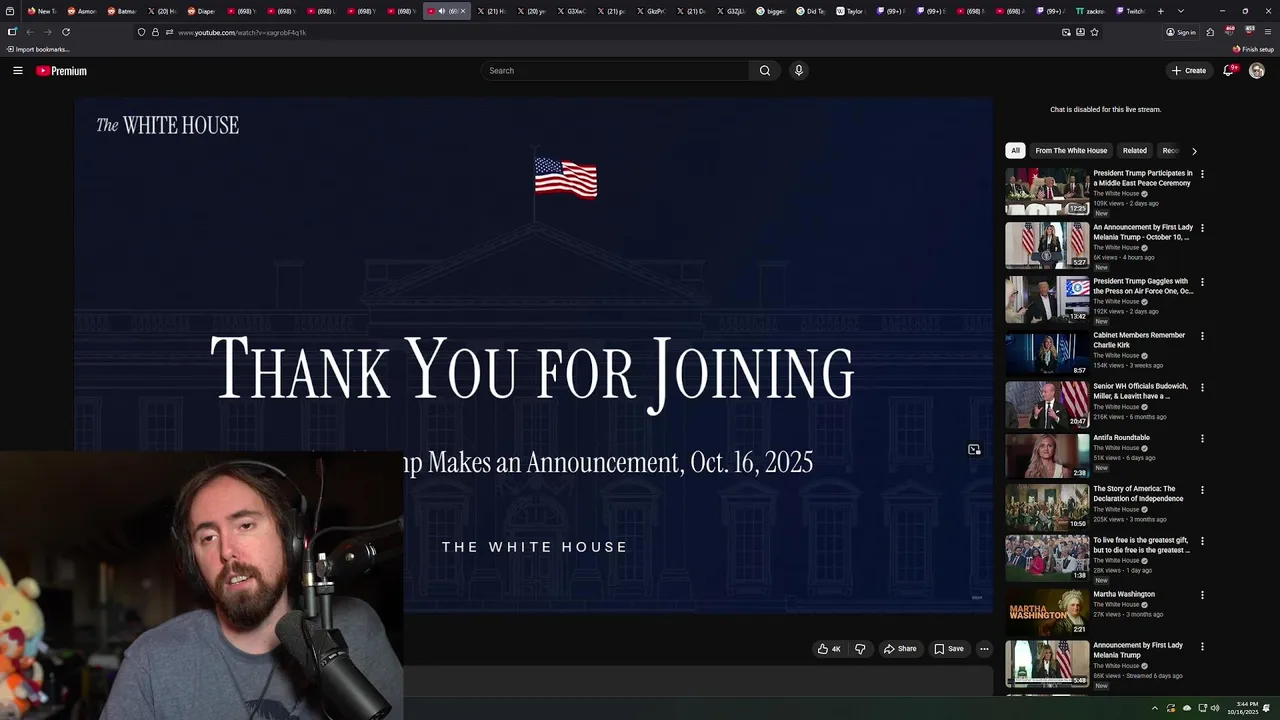Screen dimensions: 1280x720
Task: Open Antifa Roundtable video thumbnail
Action: point(1047,456)
